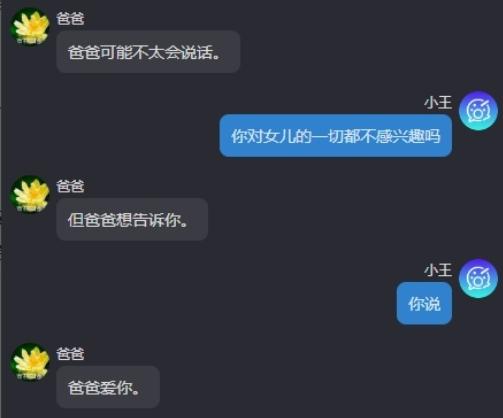Select the blue '你对女儿的一切都不感兴趣吗' bubble
The image size is (503, 418).
[x=336, y=136]
